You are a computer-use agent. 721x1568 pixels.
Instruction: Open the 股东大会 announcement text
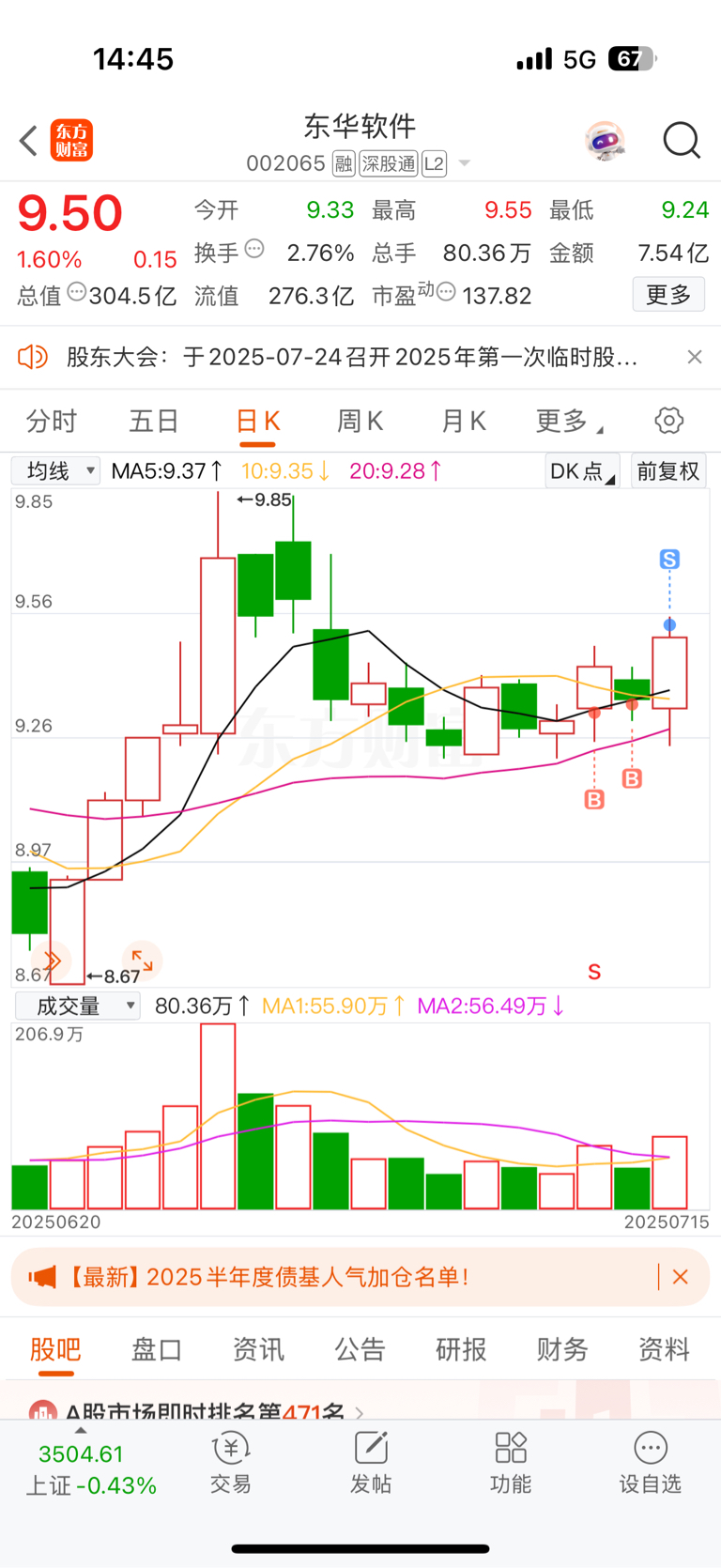pyautogui.click(x=352, y=357)
